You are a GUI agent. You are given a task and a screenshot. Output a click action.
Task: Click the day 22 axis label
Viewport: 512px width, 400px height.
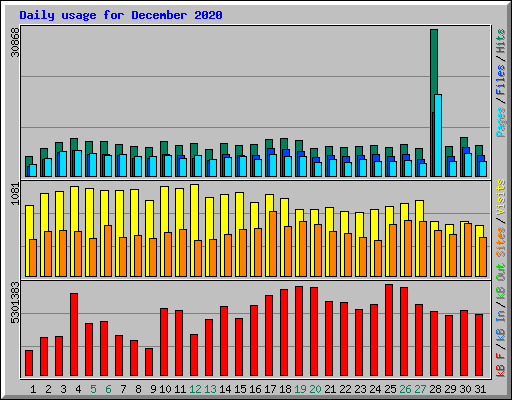click(x=345, y=389)
